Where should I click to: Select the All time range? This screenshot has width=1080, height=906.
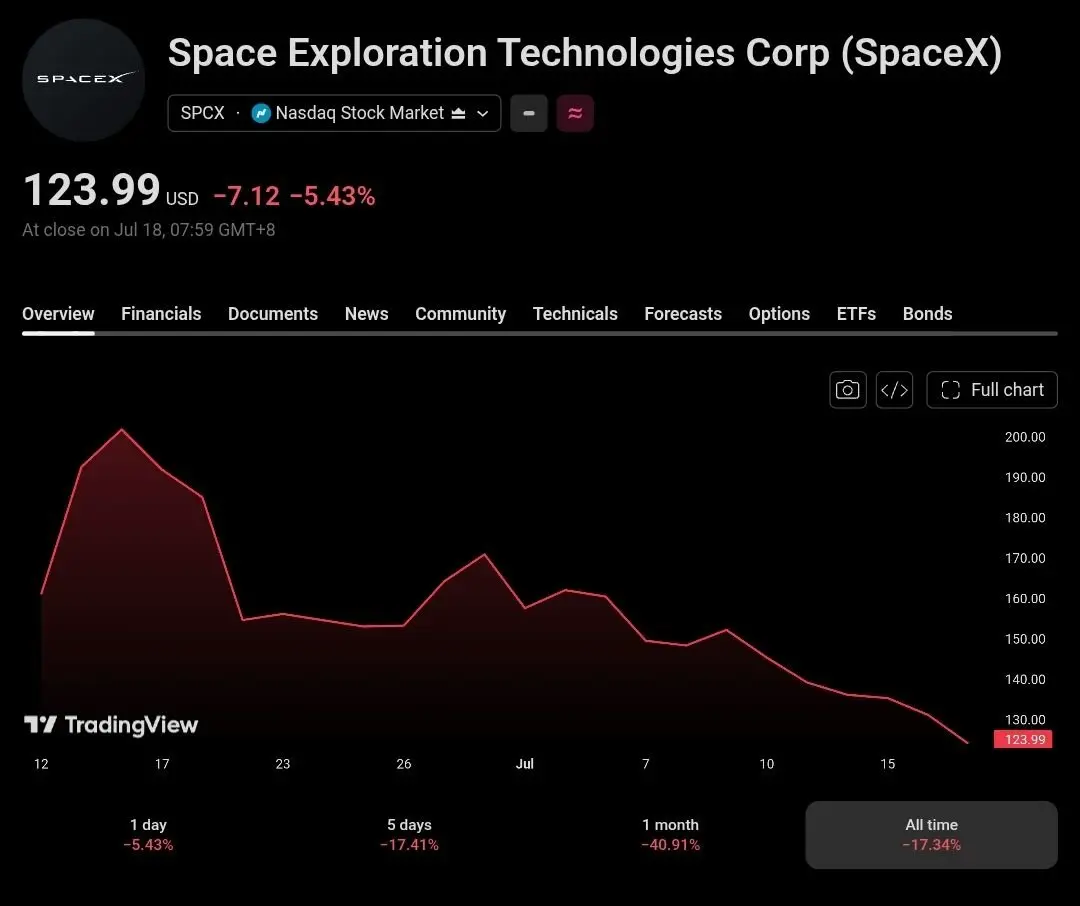[x=931, y=834]
